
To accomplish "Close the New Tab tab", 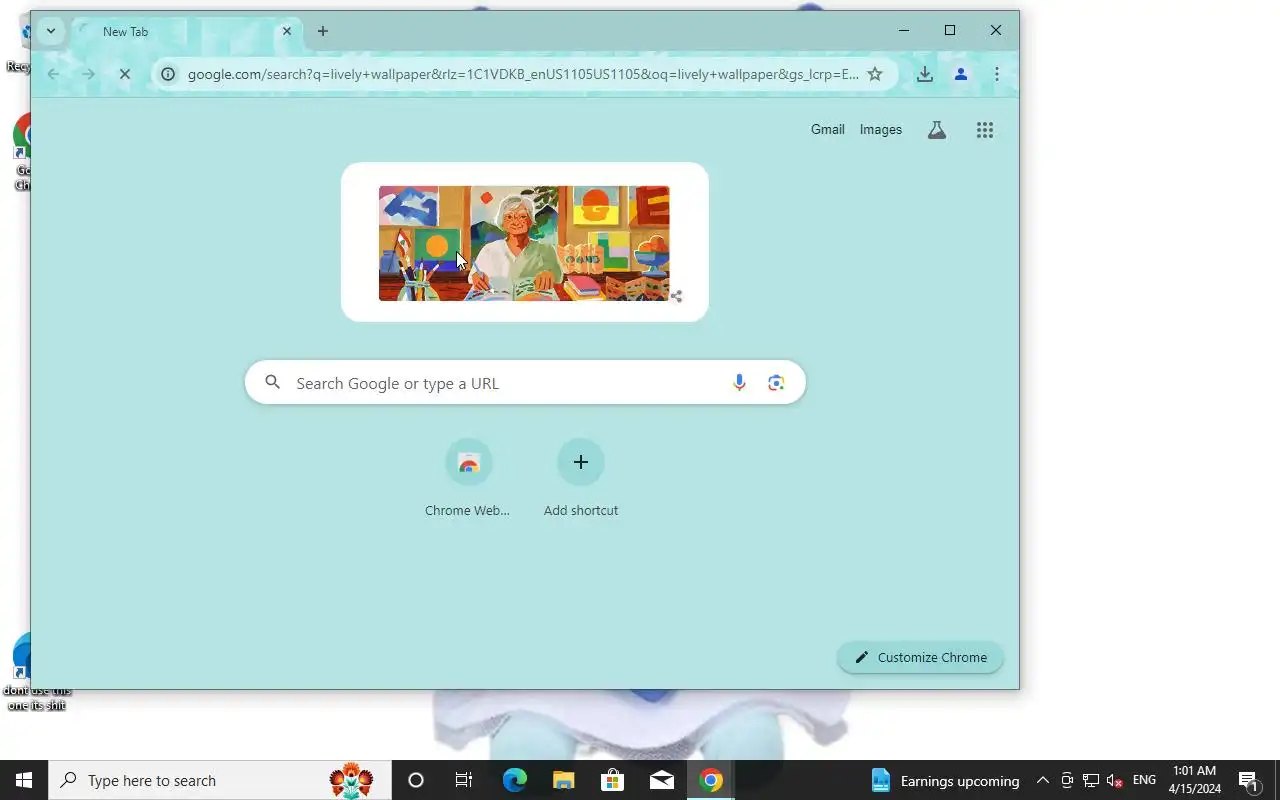I will point(287,31).
